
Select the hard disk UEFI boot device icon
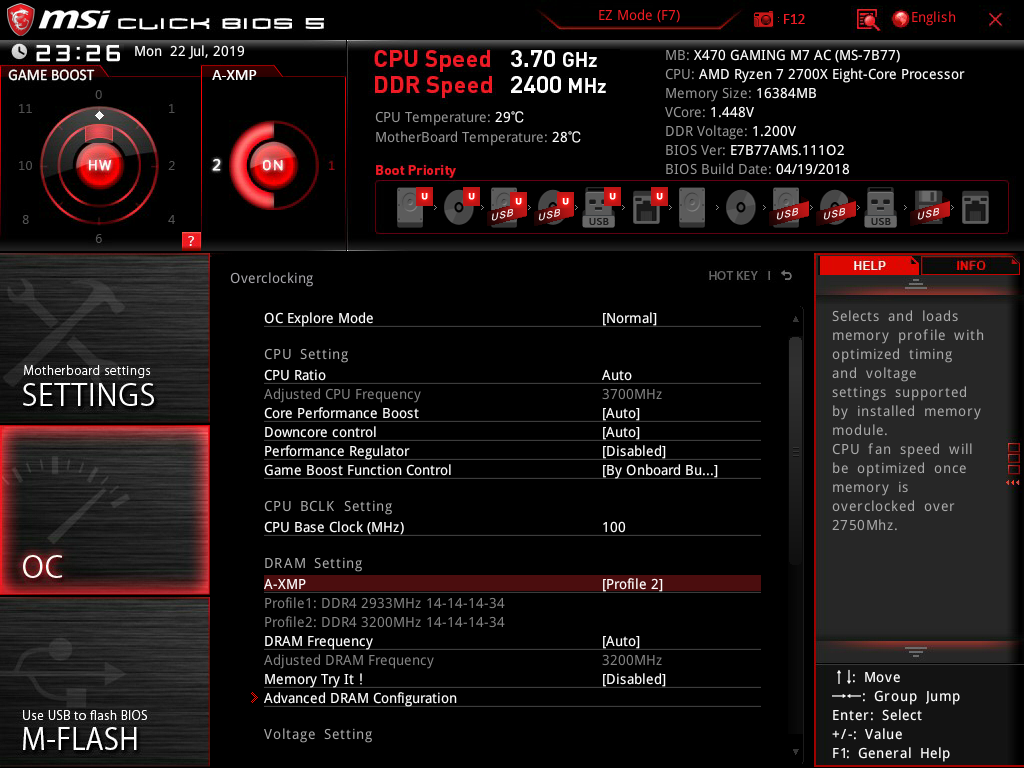pyautogui.click(x=414, y=208)
